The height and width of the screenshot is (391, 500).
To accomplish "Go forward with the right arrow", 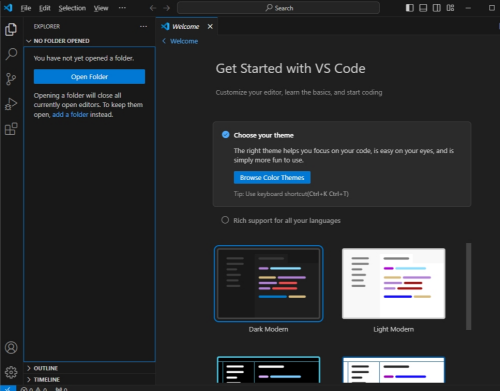I will [x=167, y=8].
